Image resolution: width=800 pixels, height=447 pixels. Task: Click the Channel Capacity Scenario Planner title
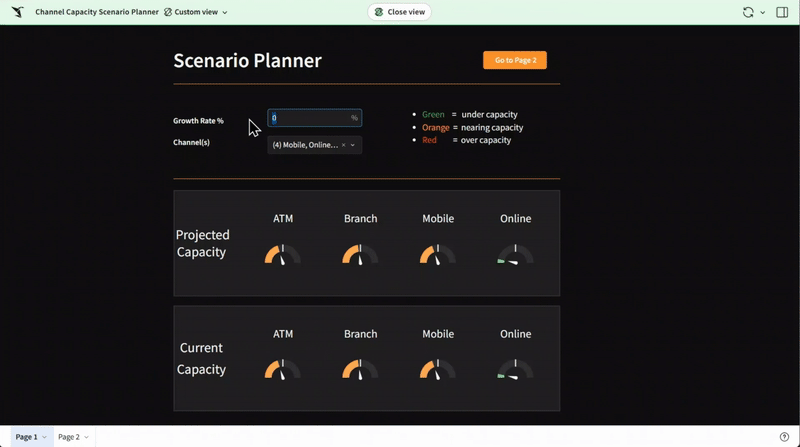coord(97,12)
